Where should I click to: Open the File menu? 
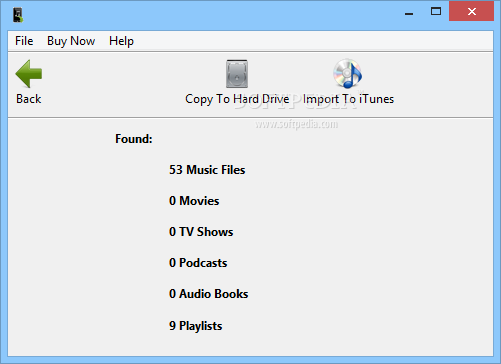[x=24, y=41]
